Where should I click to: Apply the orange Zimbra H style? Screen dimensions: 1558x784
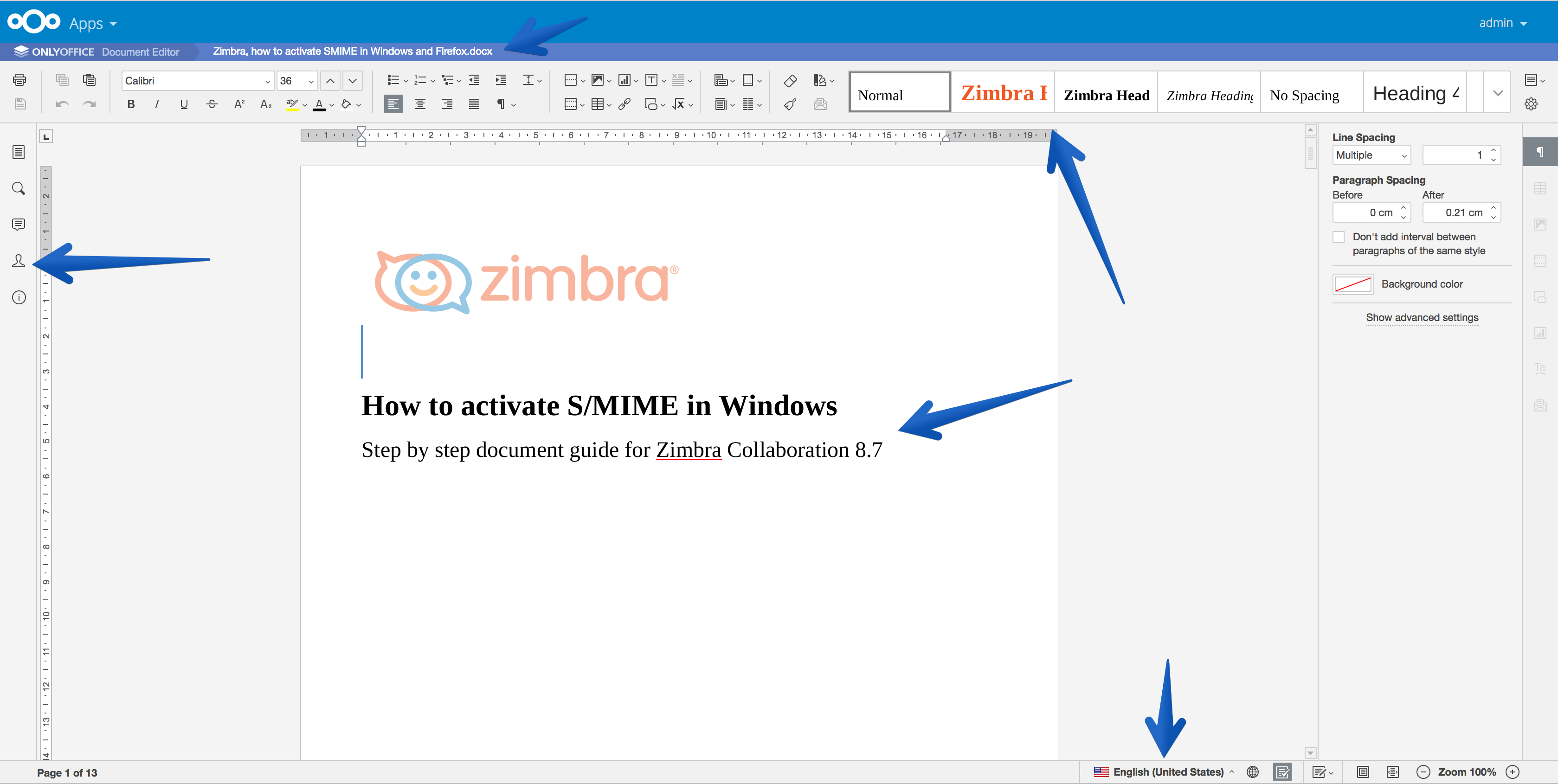[1004, 93]
